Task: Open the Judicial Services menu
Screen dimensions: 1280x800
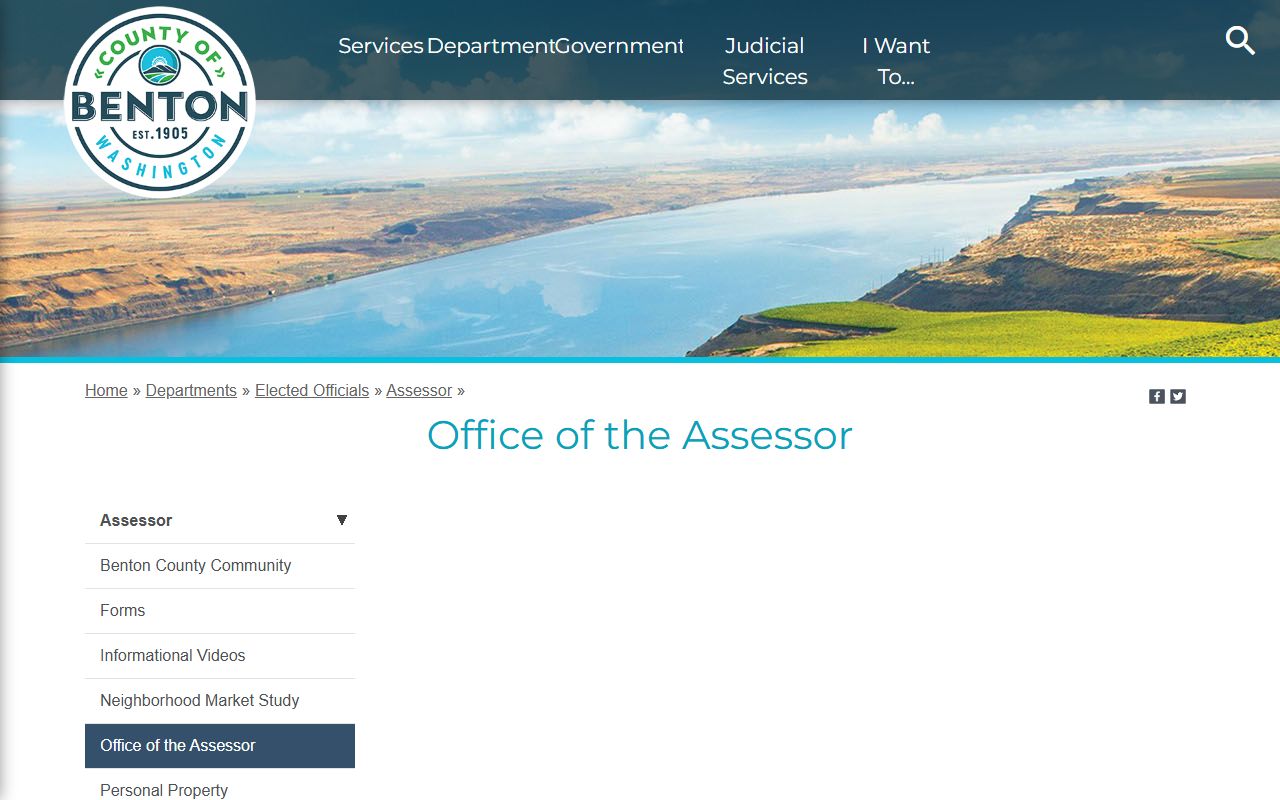Action: (765, 61)
